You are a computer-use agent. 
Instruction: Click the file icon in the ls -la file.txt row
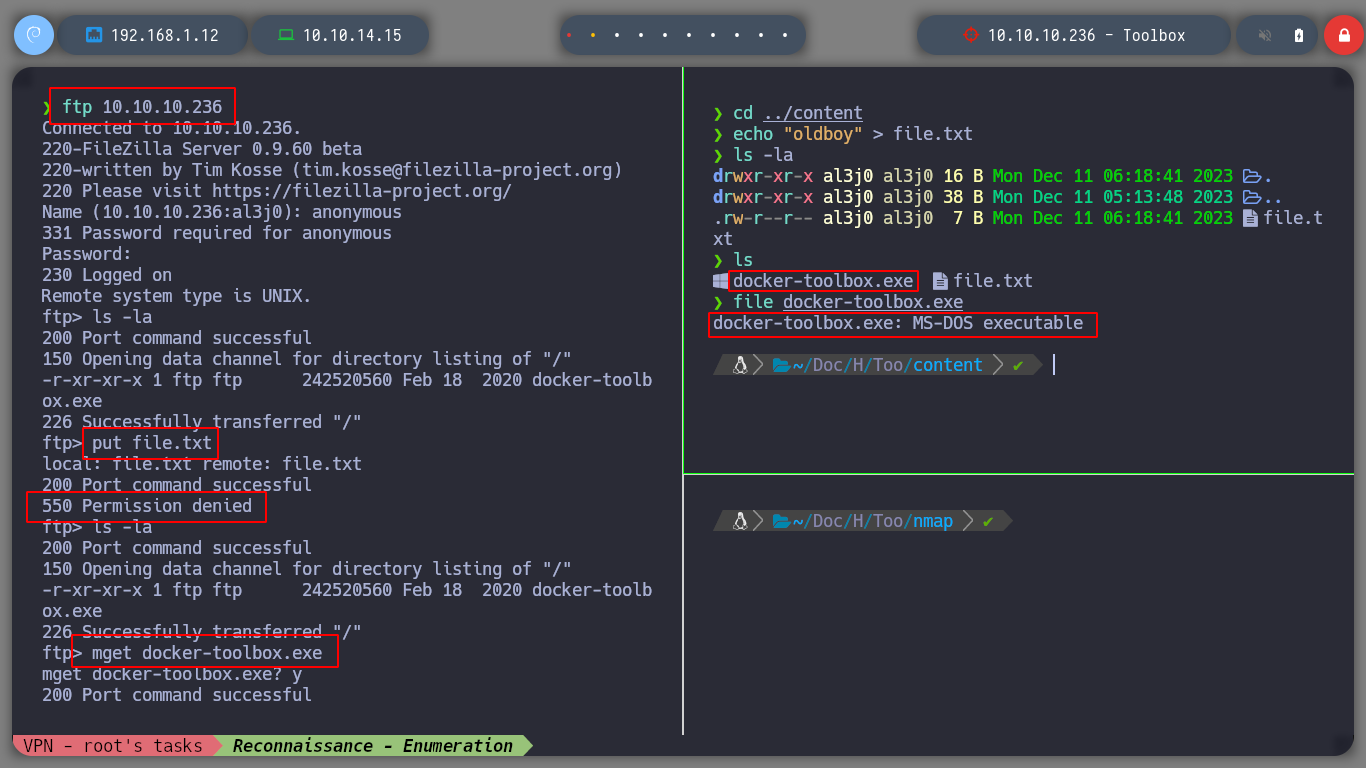pos(1250,218)
